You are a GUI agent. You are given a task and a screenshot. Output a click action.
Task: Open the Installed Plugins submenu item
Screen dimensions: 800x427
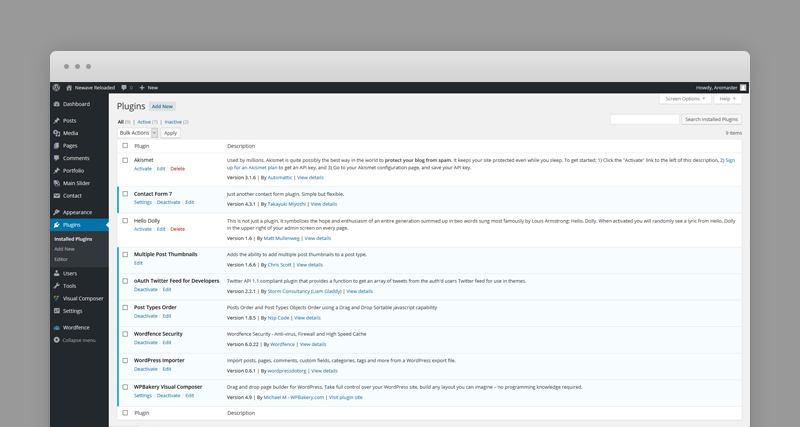73,239
